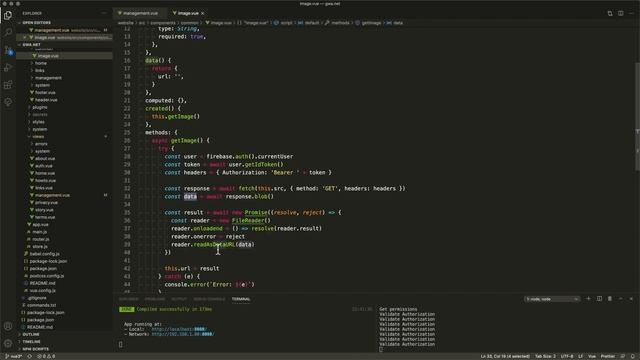
Task: Expand the NPM SCRIPTS section
Action: tap(36, 349)
